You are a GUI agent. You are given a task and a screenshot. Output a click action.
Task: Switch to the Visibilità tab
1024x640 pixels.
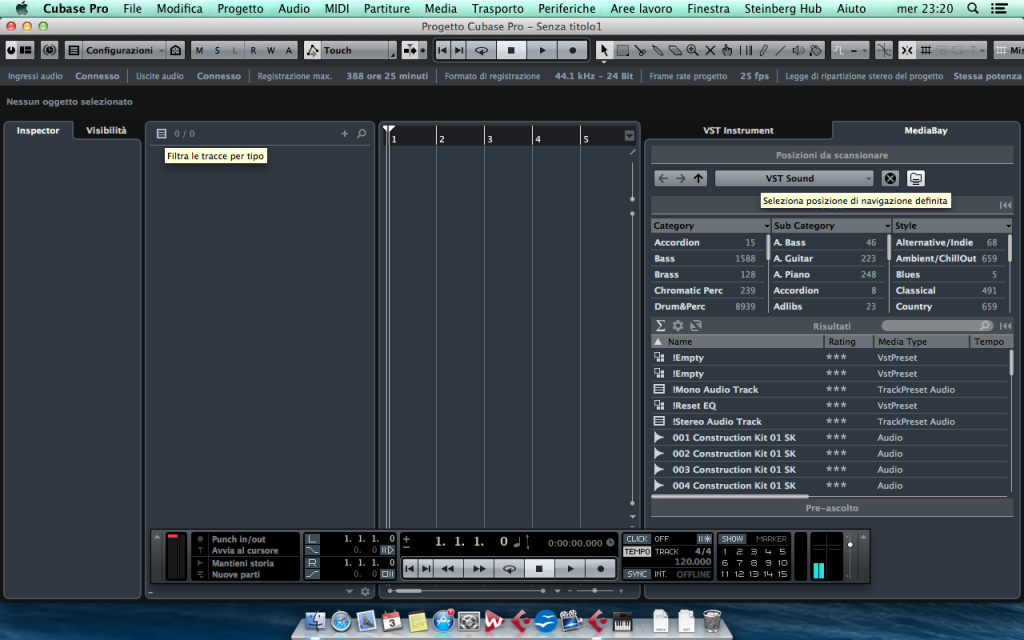coord(106,131)
